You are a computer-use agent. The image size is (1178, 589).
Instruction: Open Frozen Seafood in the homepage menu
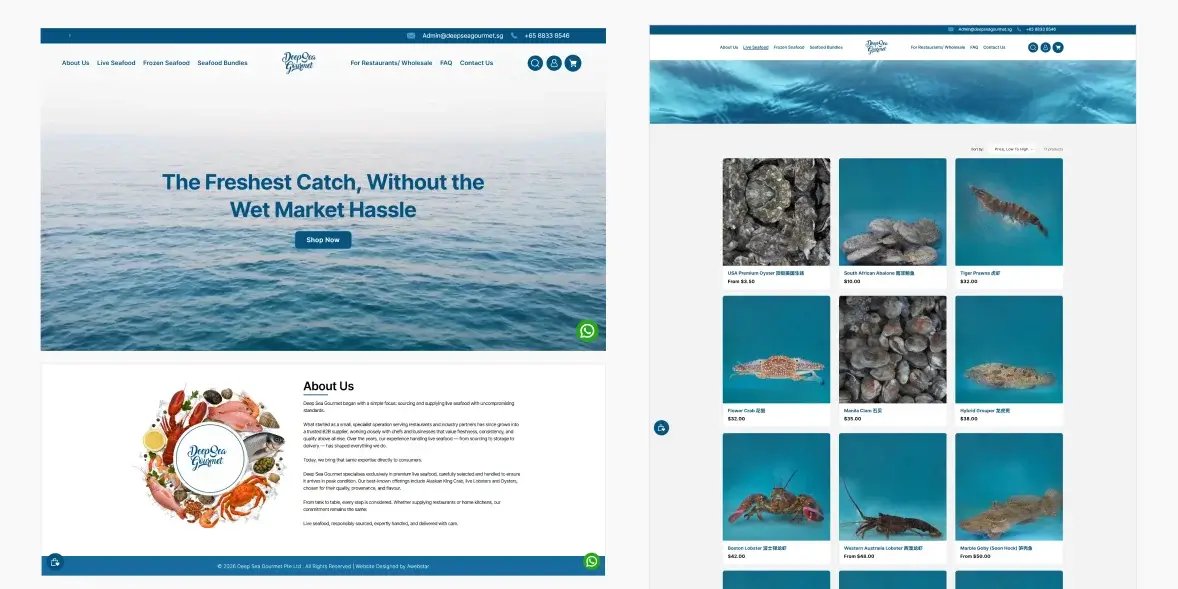tap(166, 63)
